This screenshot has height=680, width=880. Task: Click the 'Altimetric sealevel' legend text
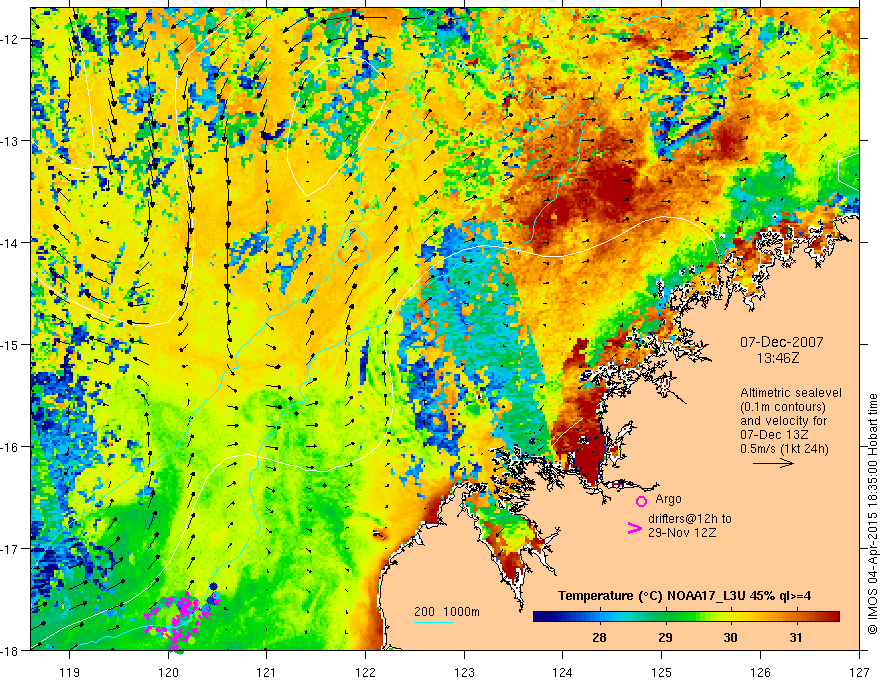coord(791,393)
